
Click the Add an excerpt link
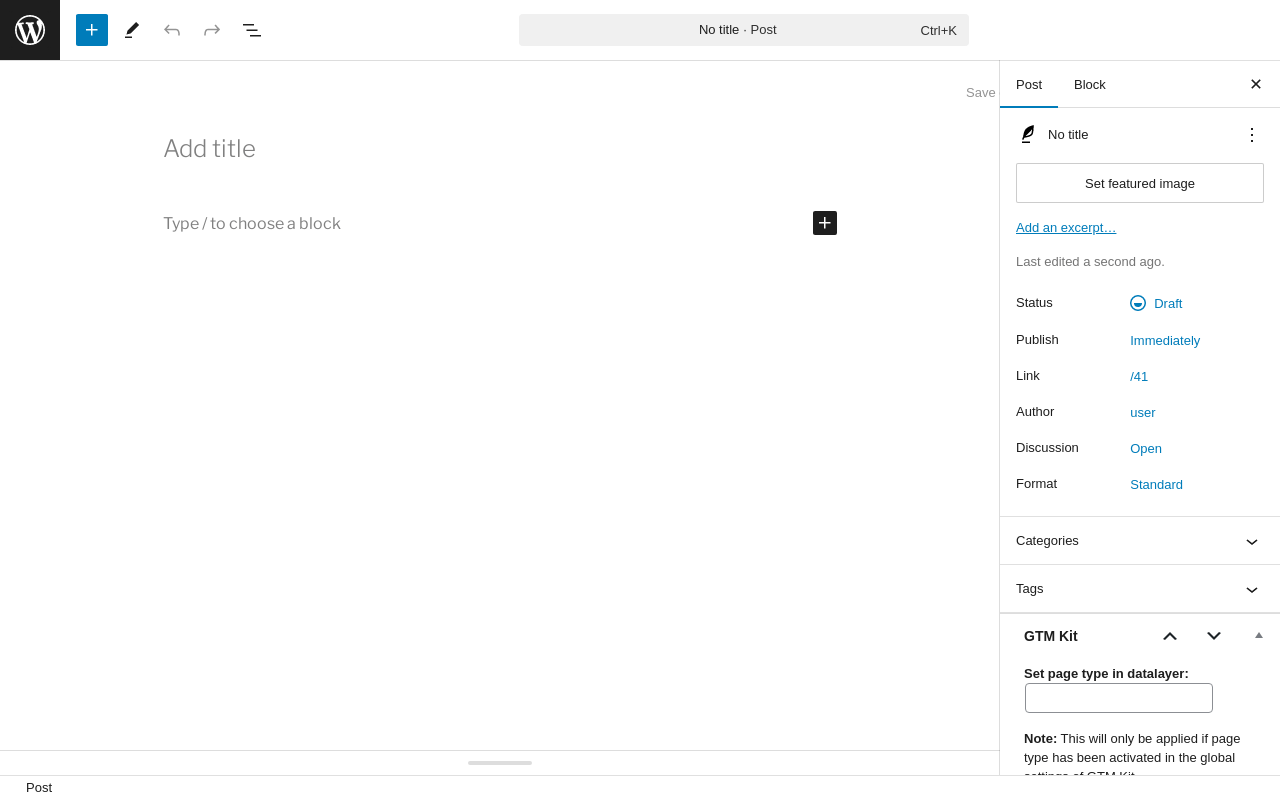[1066, 228]
